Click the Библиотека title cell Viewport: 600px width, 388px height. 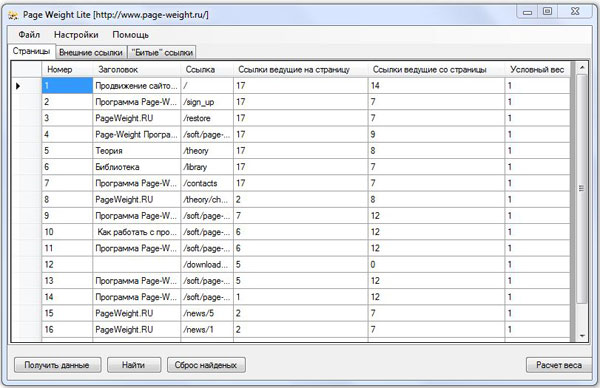pos(136,167)
